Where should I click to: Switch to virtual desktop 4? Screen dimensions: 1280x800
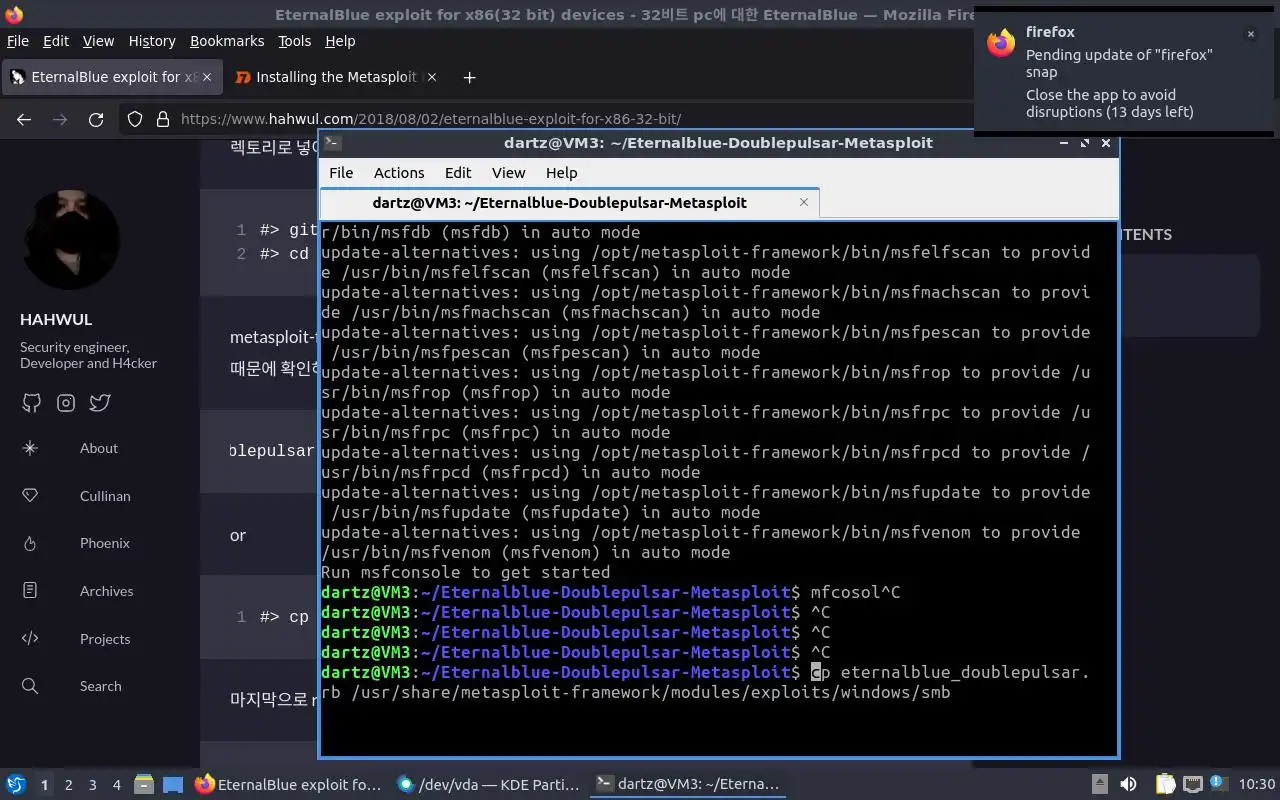[x=116, y=785]
